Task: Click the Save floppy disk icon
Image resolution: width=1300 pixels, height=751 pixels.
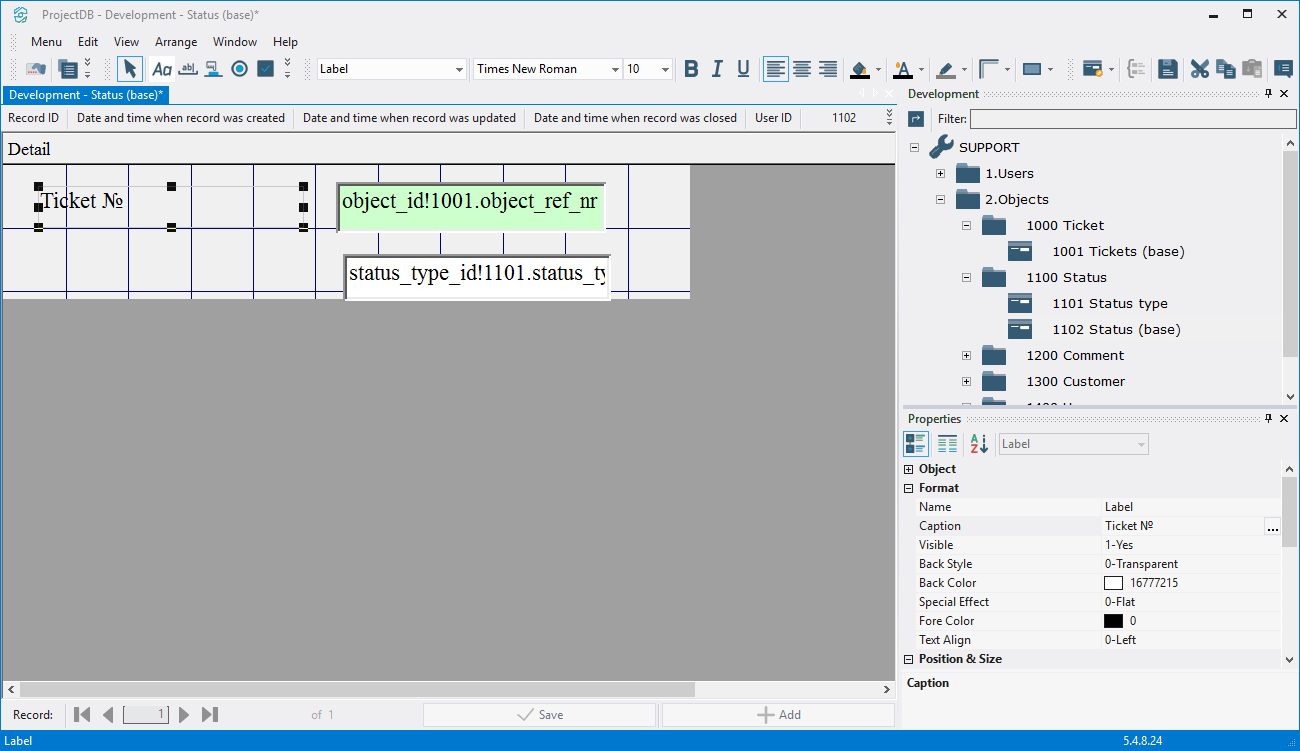Action: point(1167,69)
